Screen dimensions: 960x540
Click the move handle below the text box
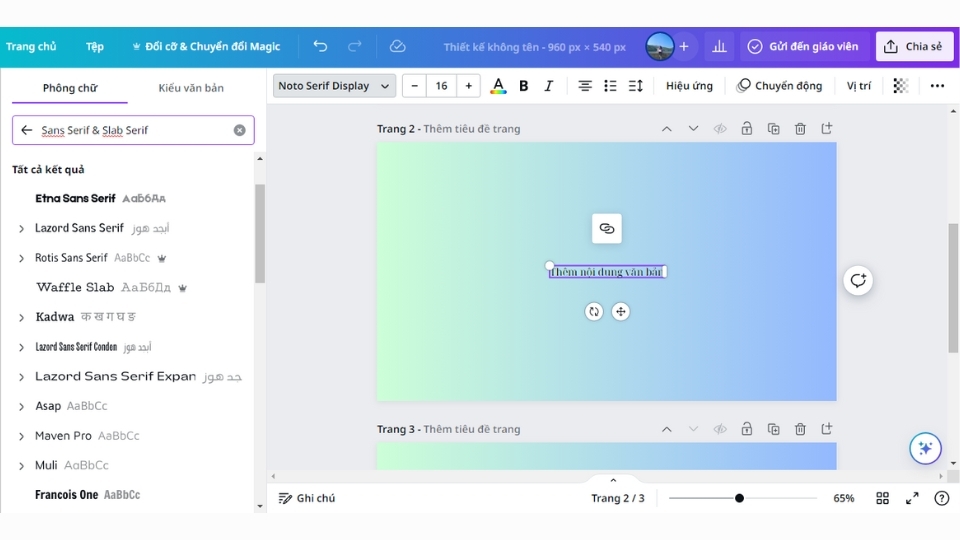click(620, 312)
